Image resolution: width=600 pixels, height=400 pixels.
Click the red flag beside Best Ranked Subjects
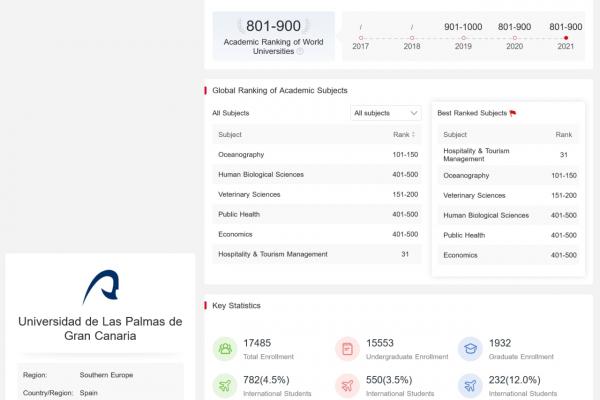[x=513, y=113]
